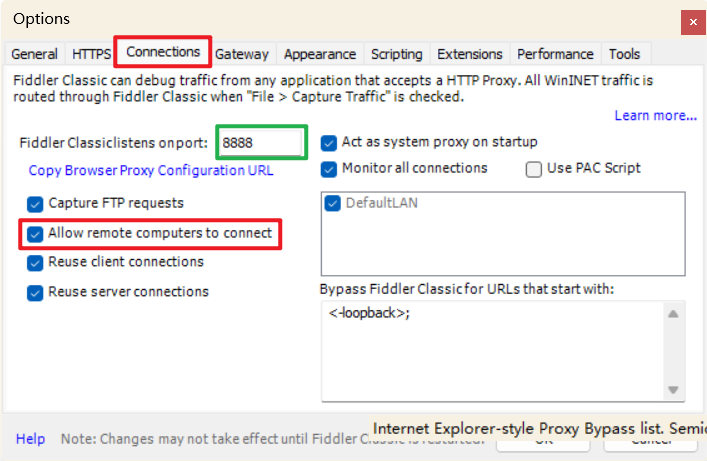Open the Gateway tab

pyautogui.click(x=242, y=54)
